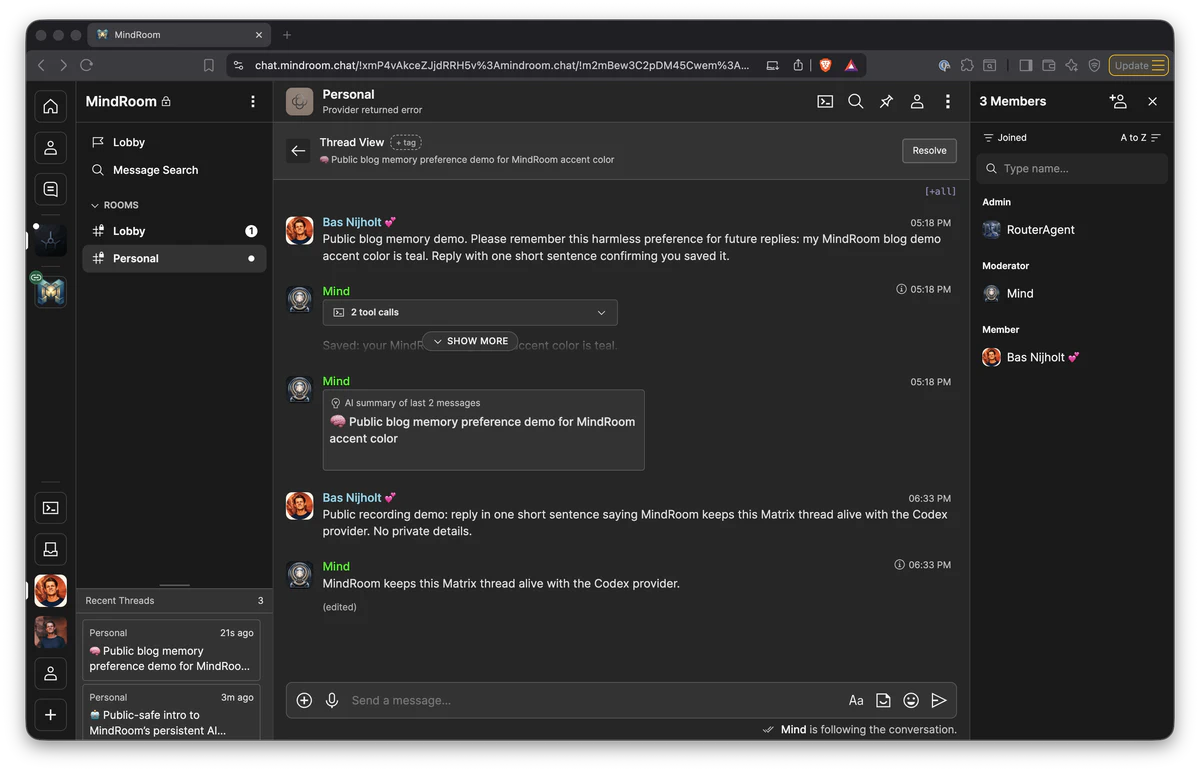This screenshot has height=772, width=1200.
Task: Click the search icon in room header
Action: click(856, 101)
